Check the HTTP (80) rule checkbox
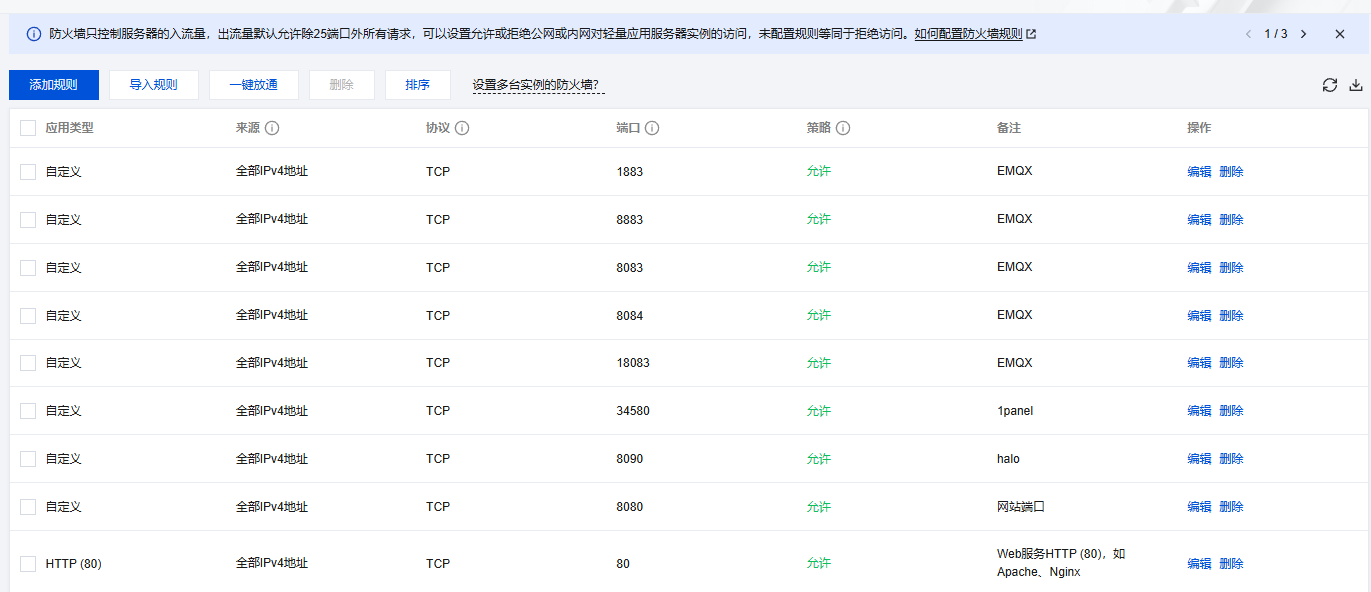The image size is (1371, 592). pyautogui.click(x=28, y=564)
